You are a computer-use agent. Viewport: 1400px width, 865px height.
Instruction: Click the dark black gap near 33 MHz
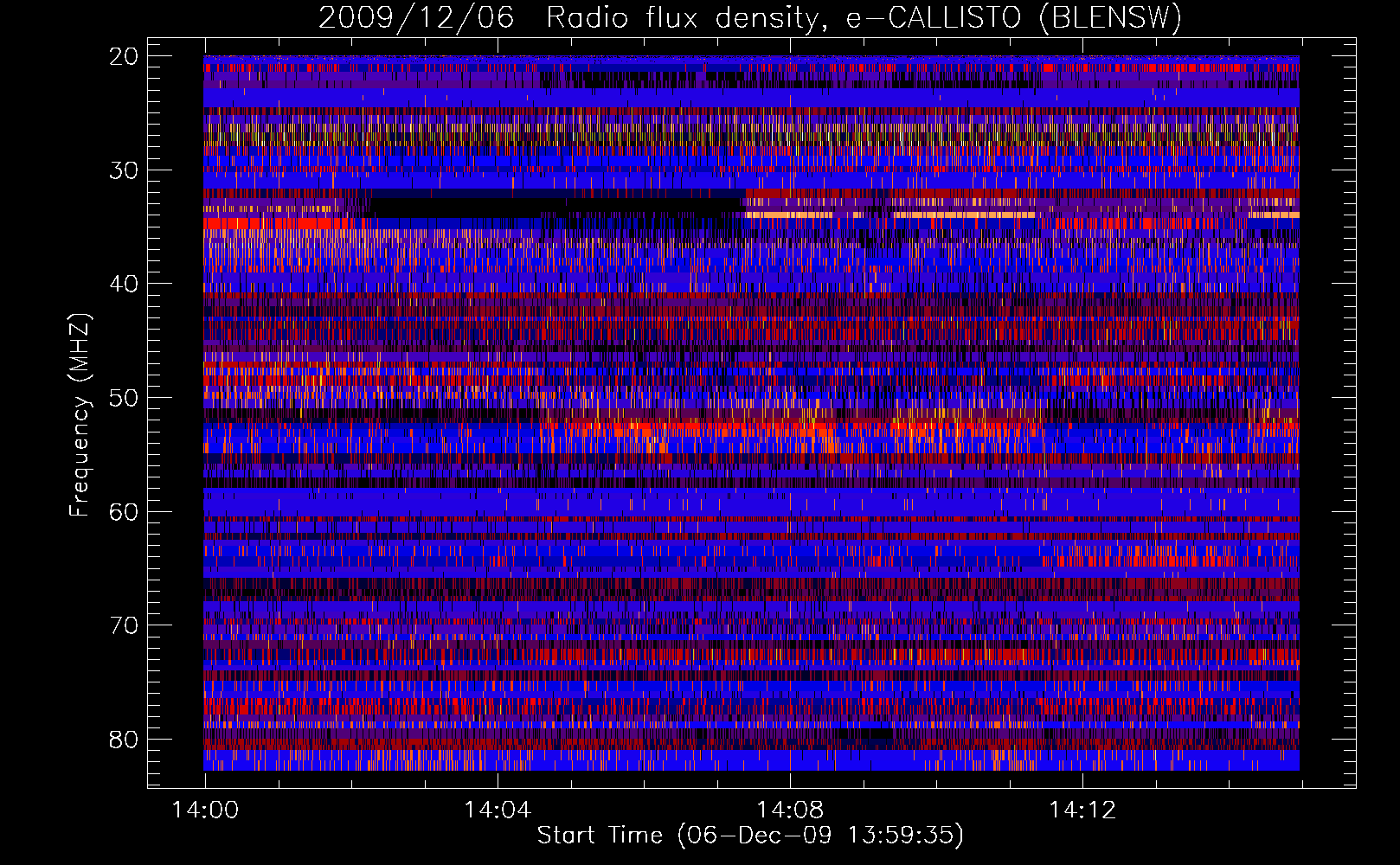(x=556, y=208)
